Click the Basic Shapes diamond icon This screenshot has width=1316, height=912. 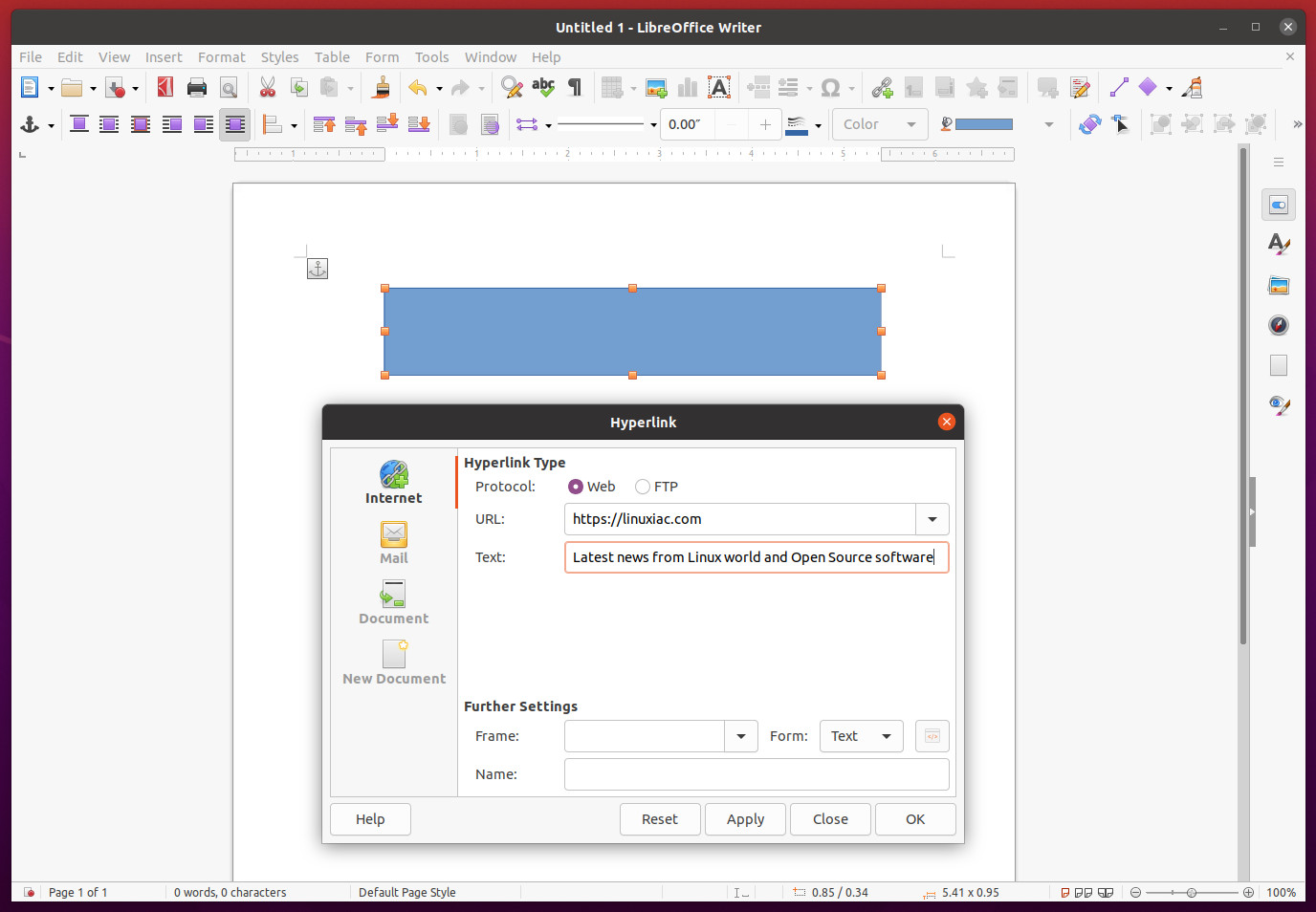(1148, 88)
